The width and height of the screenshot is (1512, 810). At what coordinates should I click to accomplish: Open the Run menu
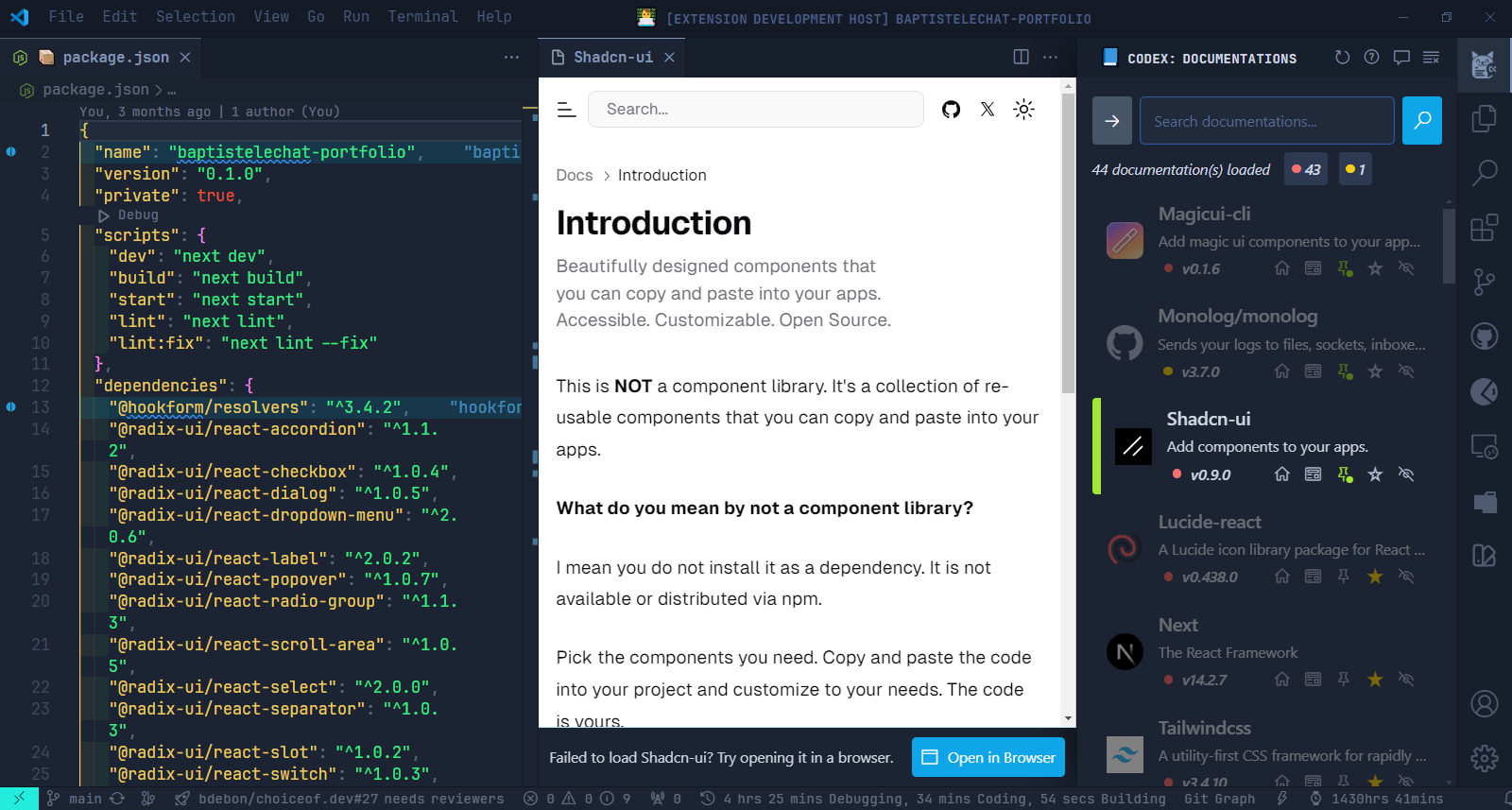356,17
